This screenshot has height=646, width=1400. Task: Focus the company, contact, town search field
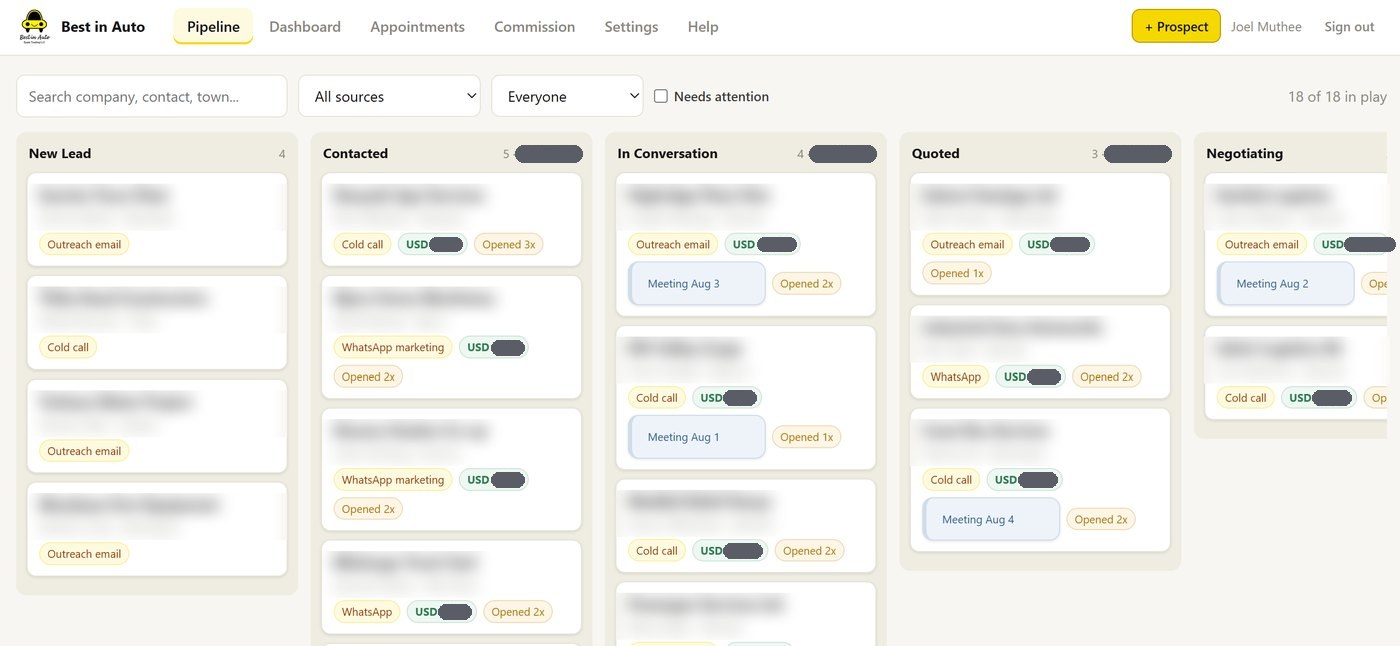click(152, 96)
